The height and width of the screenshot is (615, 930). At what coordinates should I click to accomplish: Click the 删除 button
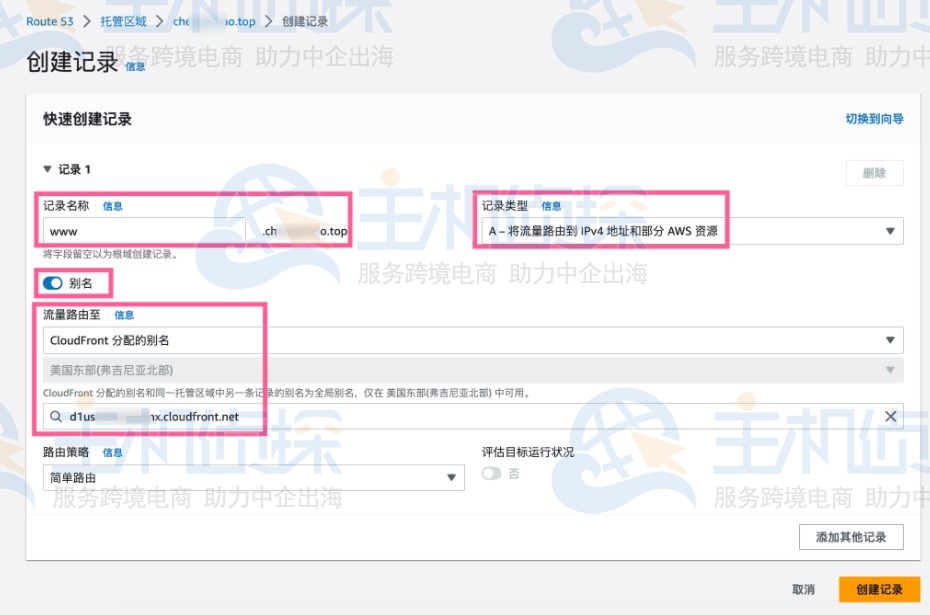(x=873, y=172)
